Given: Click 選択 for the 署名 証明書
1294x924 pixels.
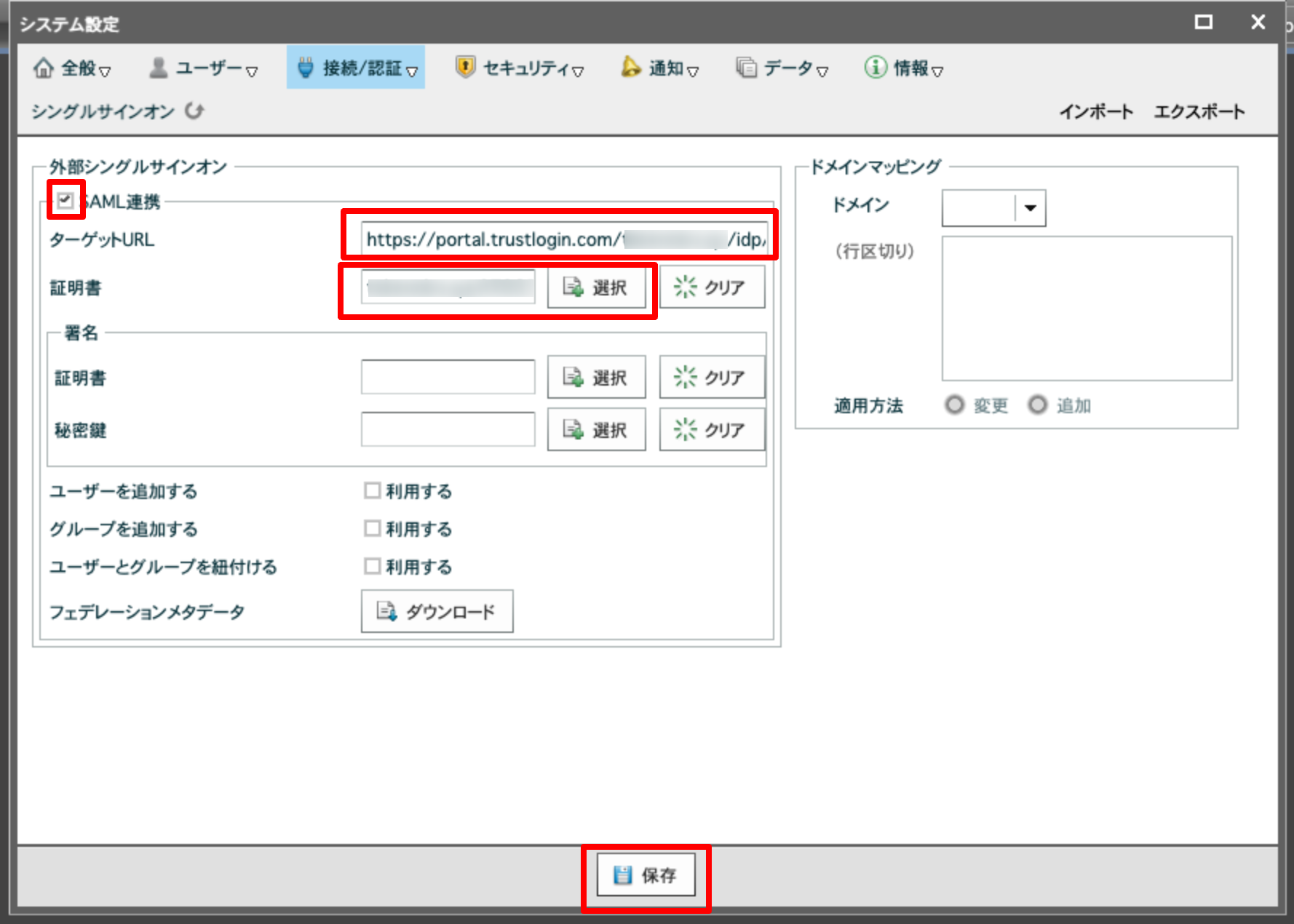Looking at the screenshot, I should tap(597, 378).
